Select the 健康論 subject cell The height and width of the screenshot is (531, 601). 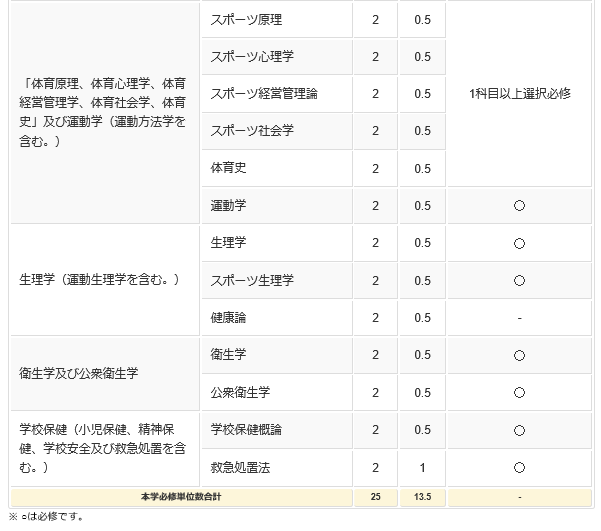point(277,318)
